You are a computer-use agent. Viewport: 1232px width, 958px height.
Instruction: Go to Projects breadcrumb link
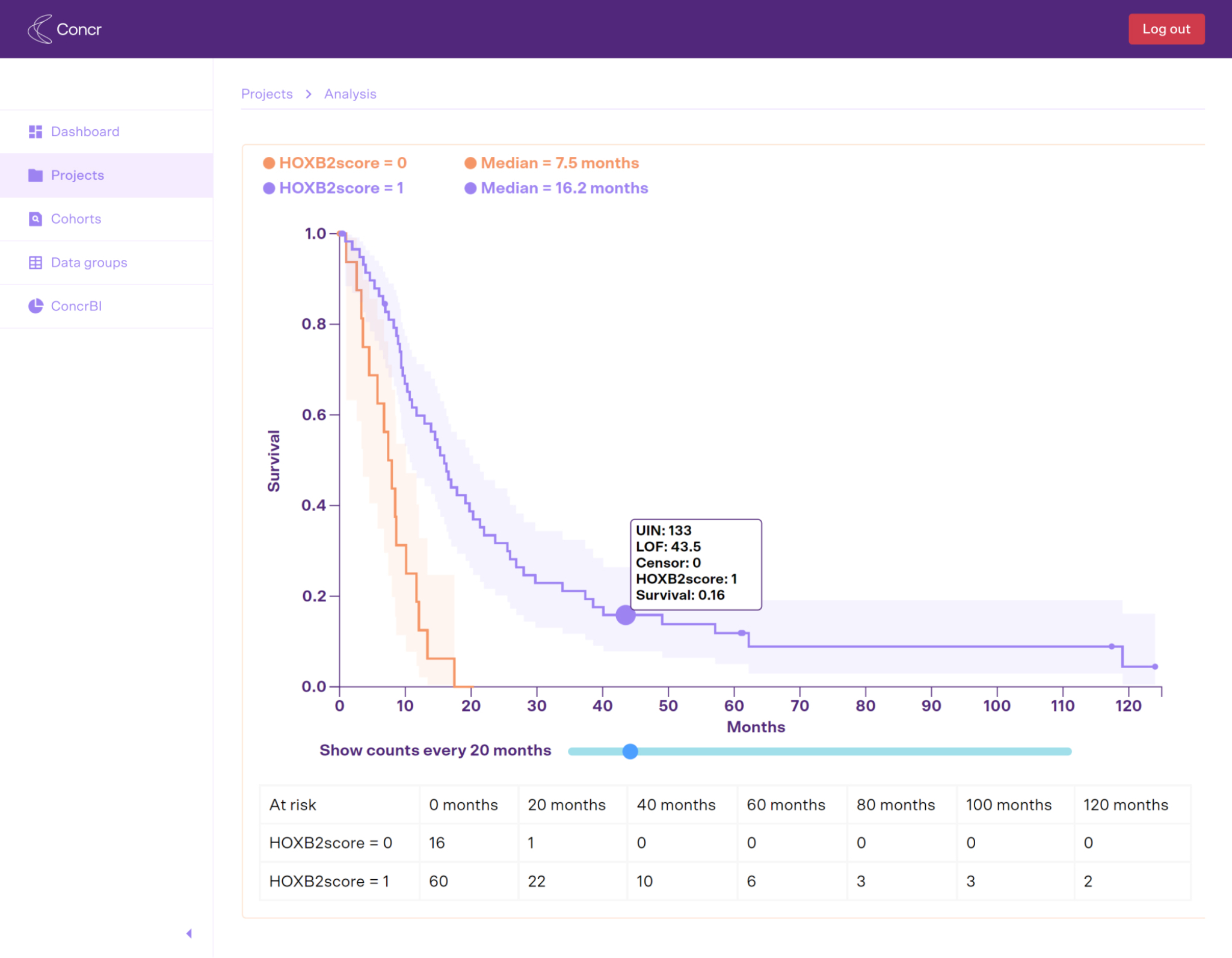point(266,94)
